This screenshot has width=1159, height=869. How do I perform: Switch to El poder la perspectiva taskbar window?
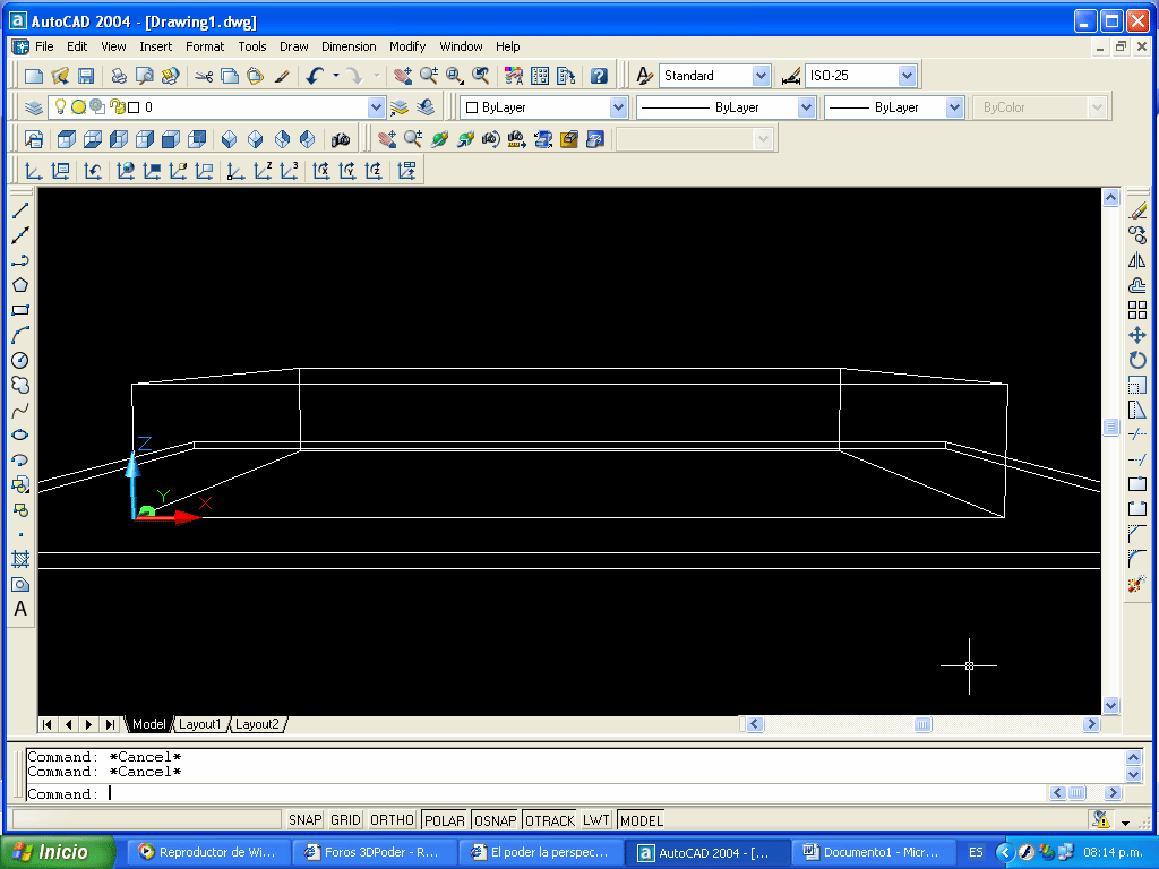tap(541, 852)
